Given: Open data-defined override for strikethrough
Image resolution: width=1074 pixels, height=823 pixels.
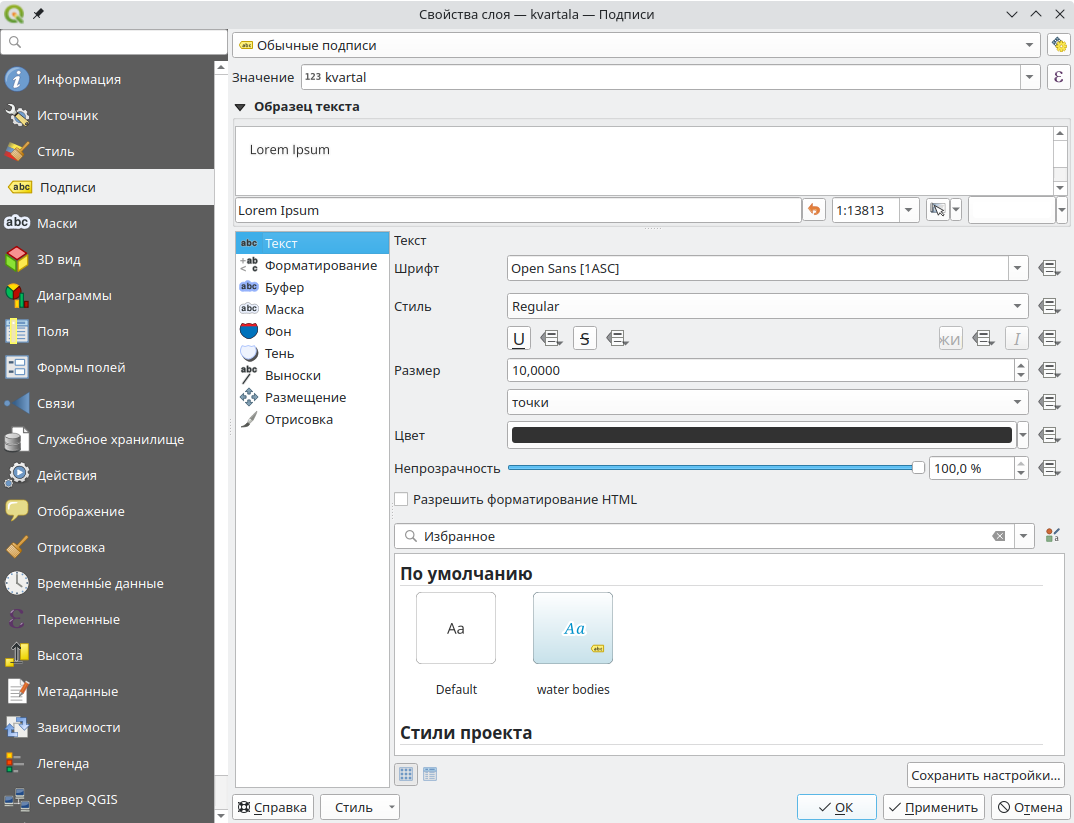Looking at the screenshot, I should [616, 338].
